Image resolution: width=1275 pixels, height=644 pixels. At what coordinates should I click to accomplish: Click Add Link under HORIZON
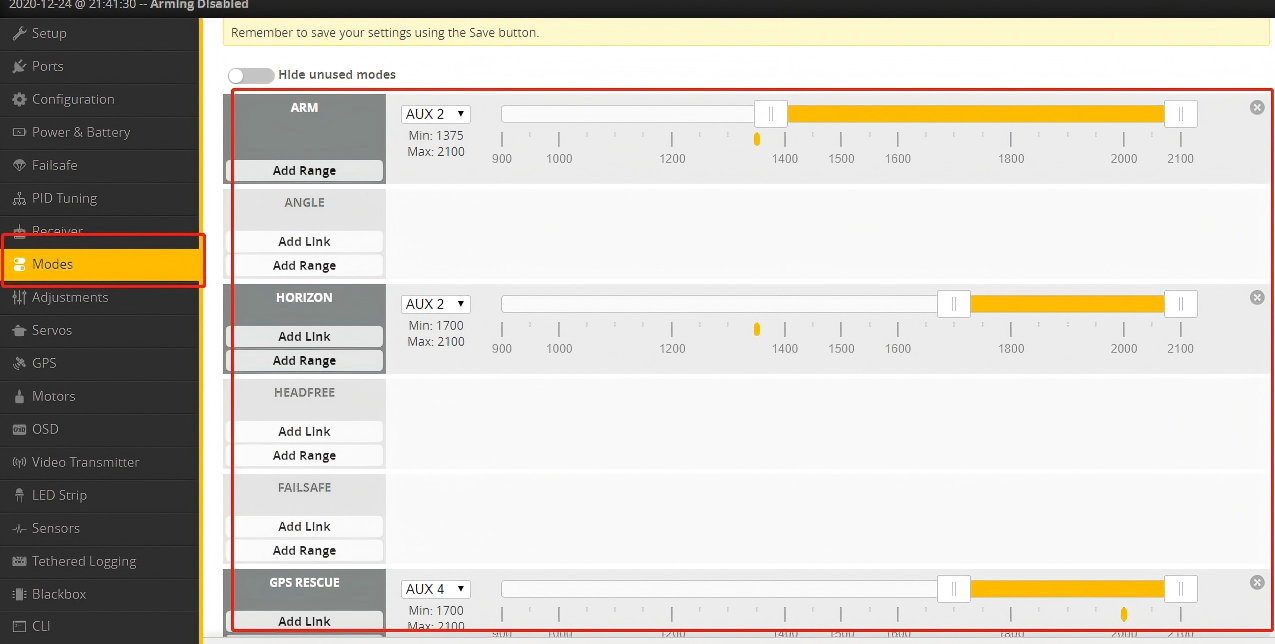tap(305, 336)
